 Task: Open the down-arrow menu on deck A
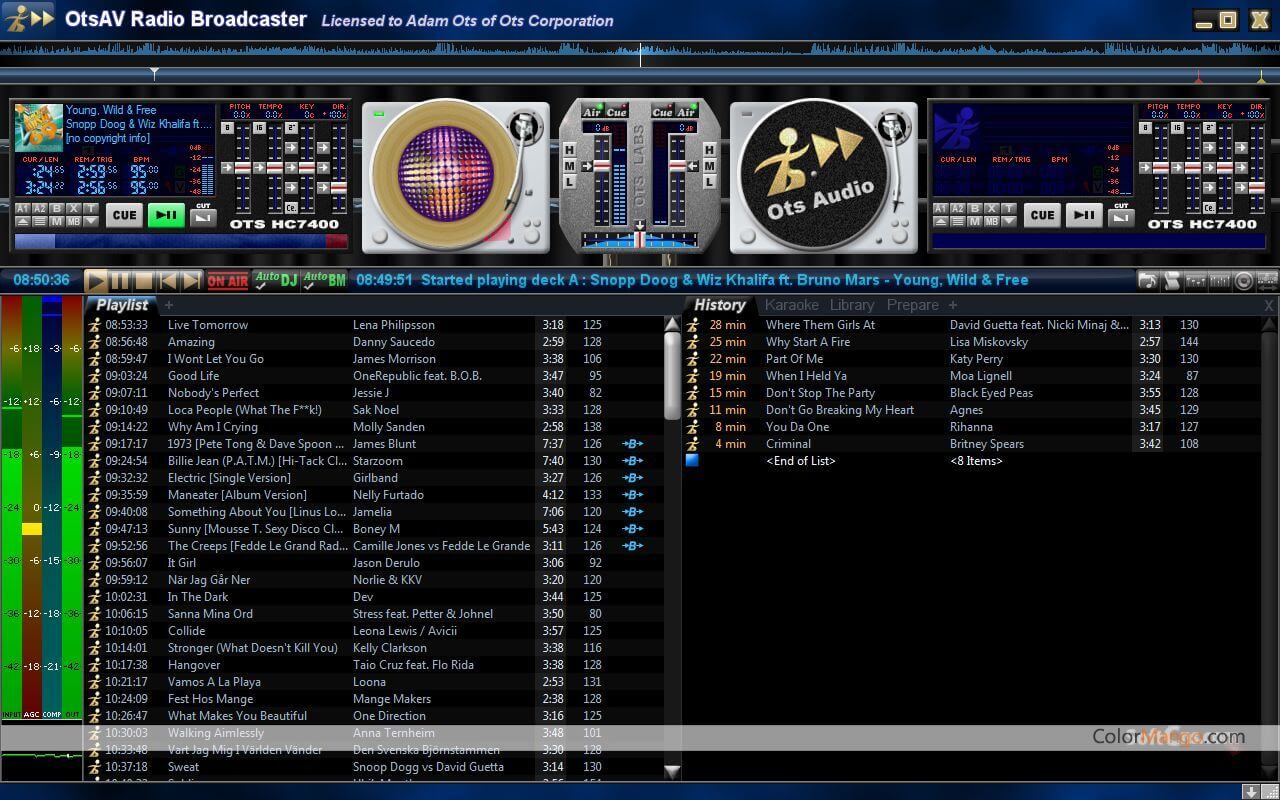tap(91, 221)
